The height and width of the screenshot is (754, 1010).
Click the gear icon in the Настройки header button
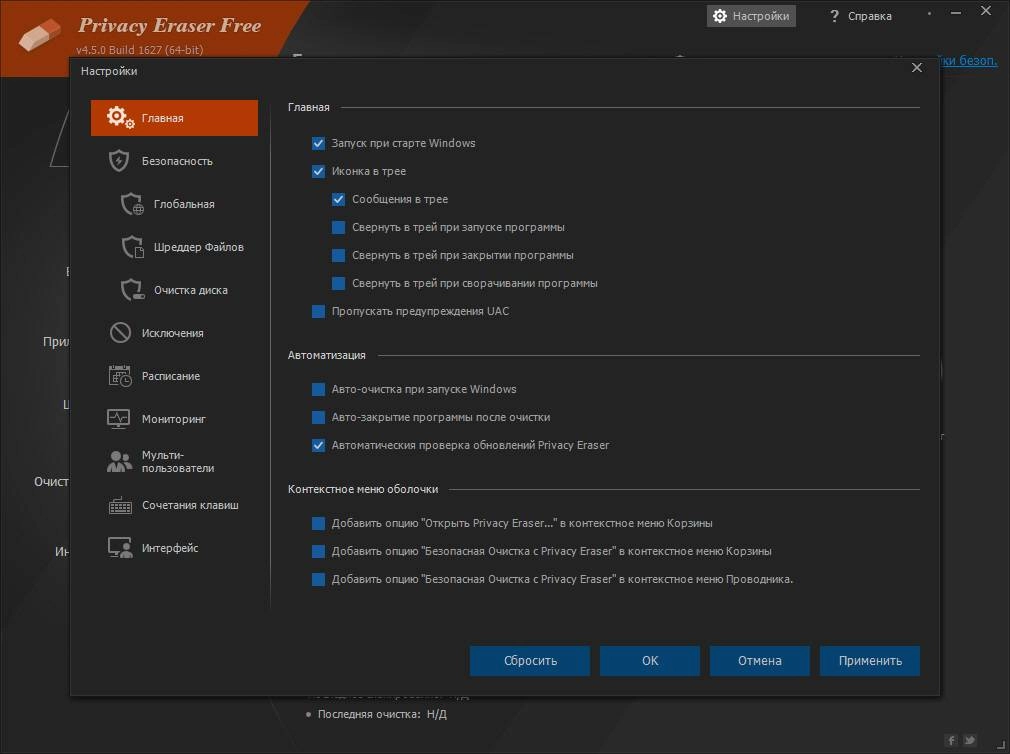[720, 16]
